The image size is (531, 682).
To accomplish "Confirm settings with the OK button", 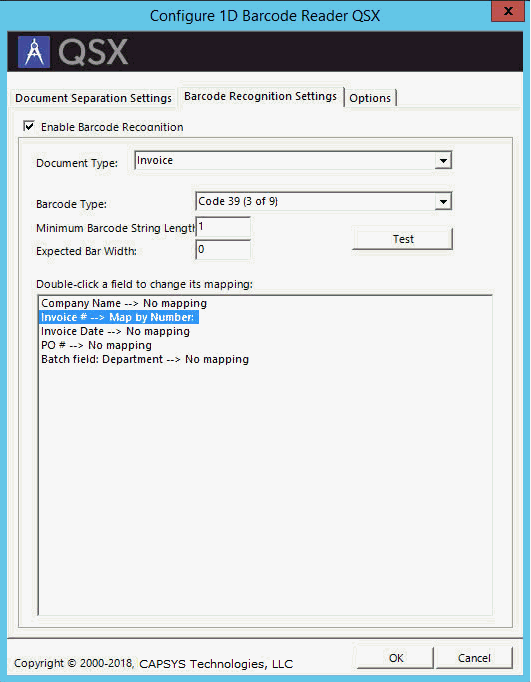I will (x=396, y=658).
